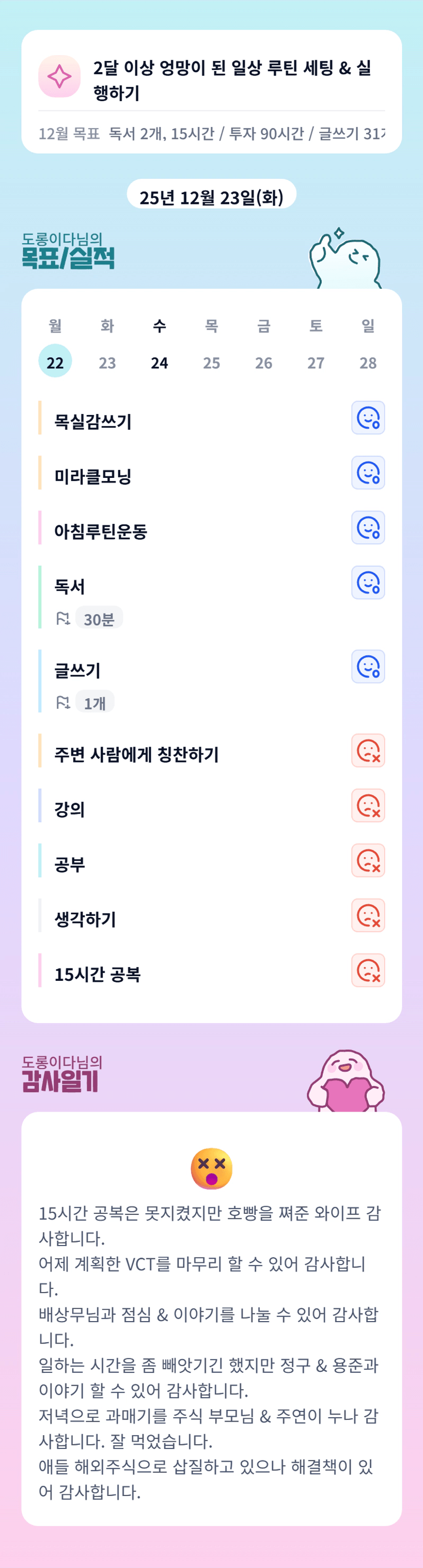Toggle the 강의 failed face status
423x1568 pixels.
pyautogui.click(x=368, y=804)
